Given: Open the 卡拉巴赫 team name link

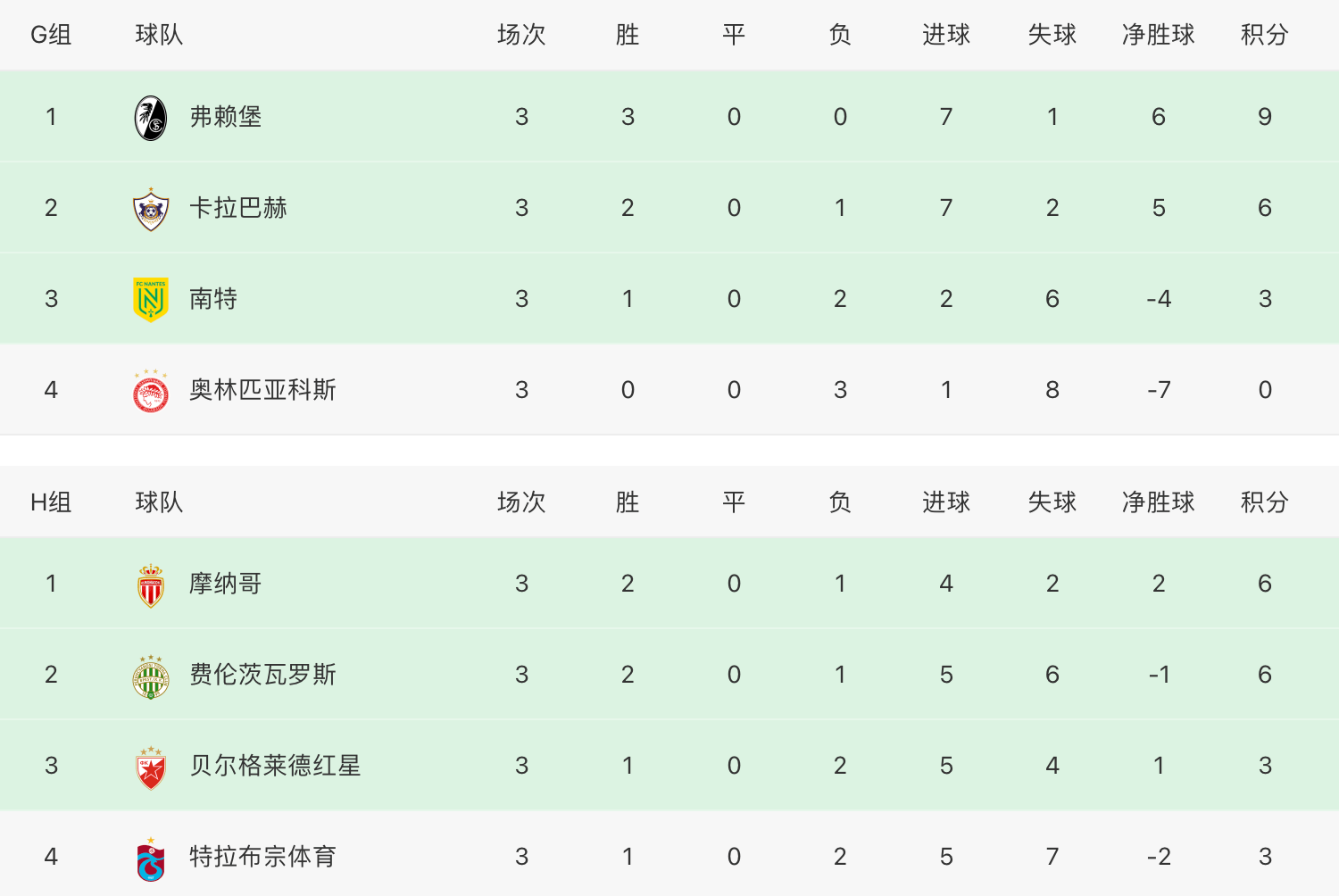Looking at the screenshot, I should pyautogui.click(x=238, y=208).
